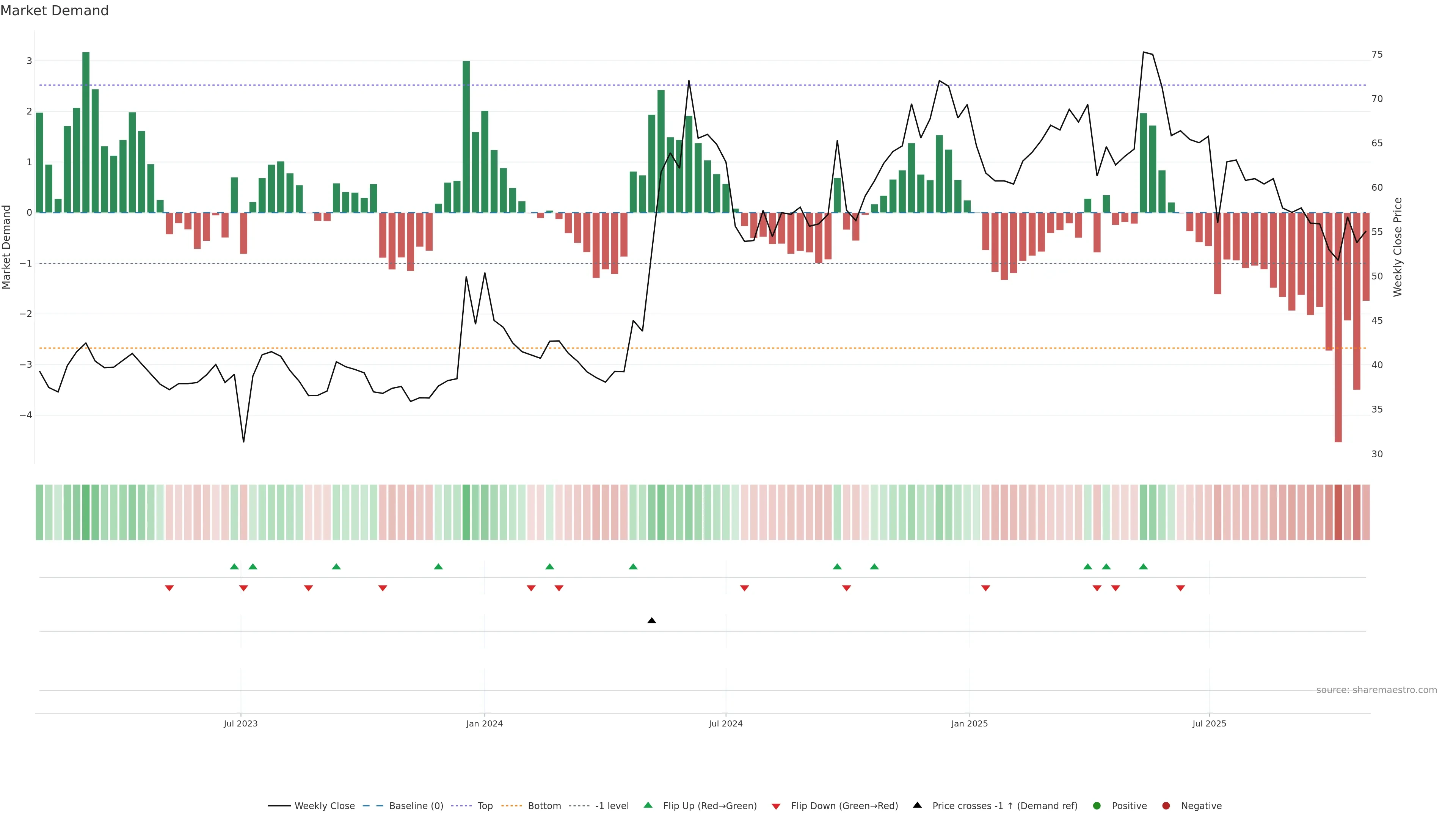Click the red Flip Down legend triangle
The image size is (1456, 819).
[x=776, y=806]
